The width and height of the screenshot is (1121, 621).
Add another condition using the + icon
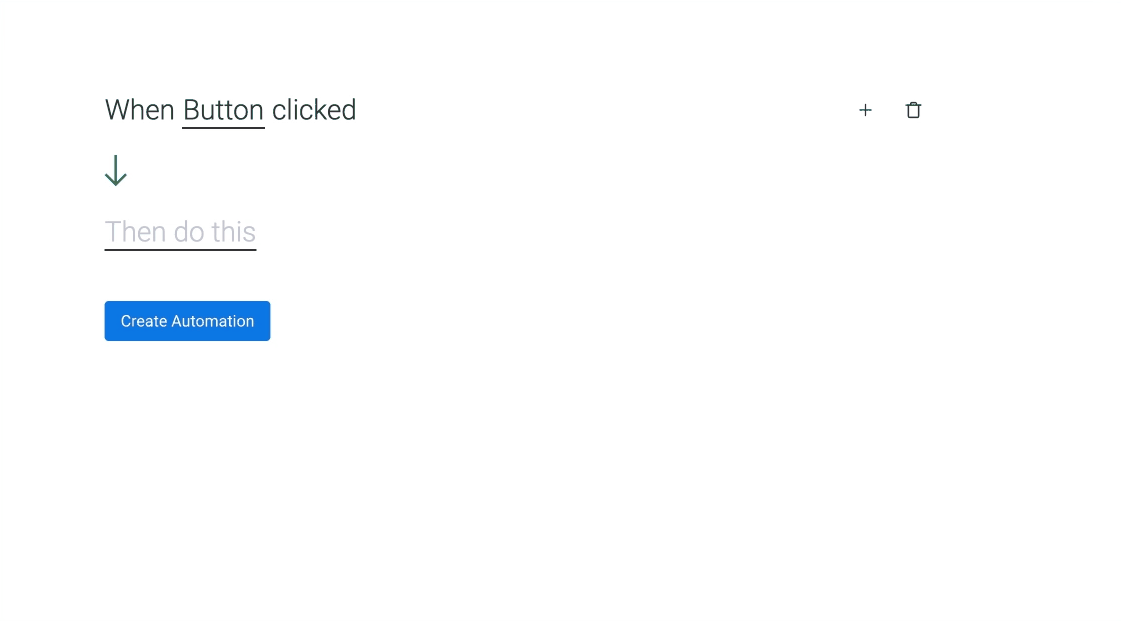pyautogui.click(x=865, y=110)
